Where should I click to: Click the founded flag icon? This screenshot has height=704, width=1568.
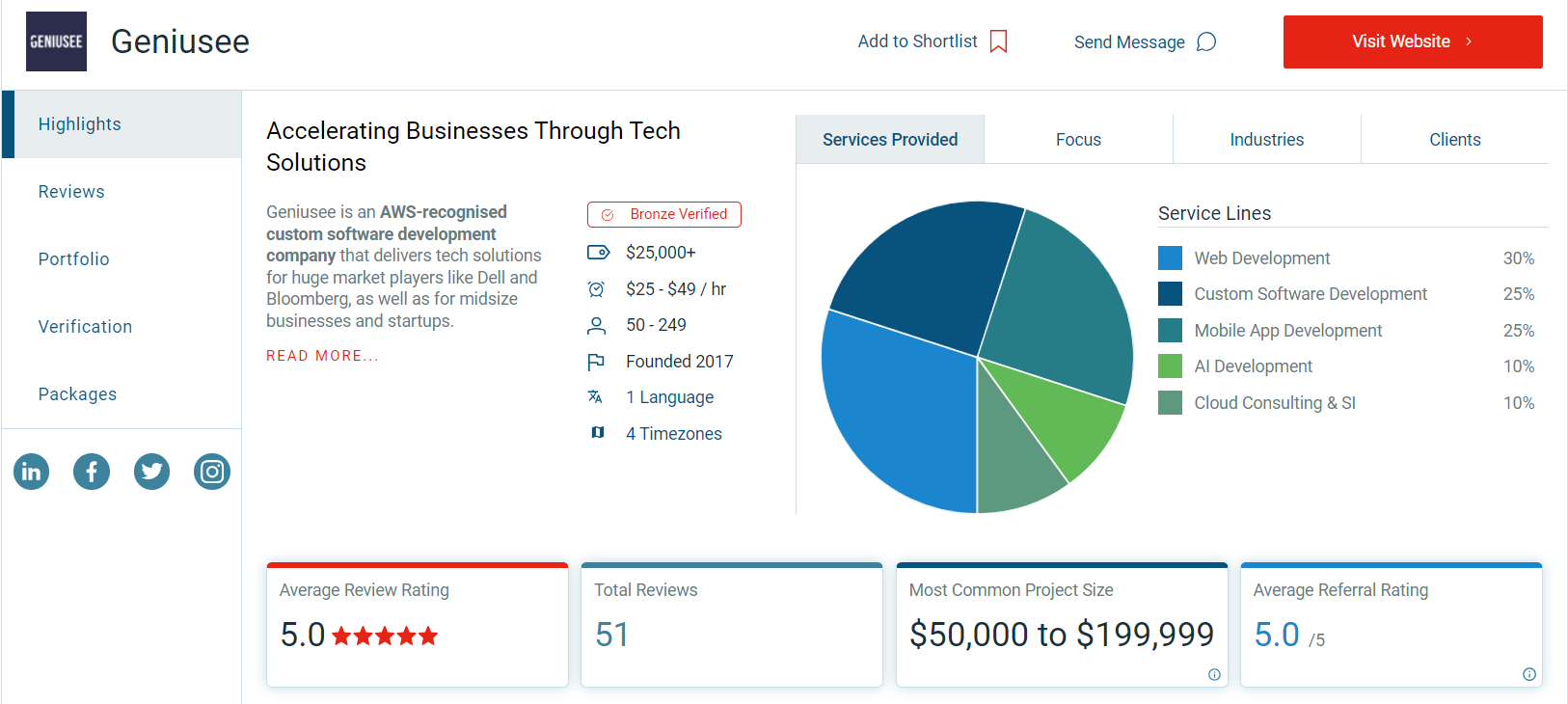coord(596,362)
